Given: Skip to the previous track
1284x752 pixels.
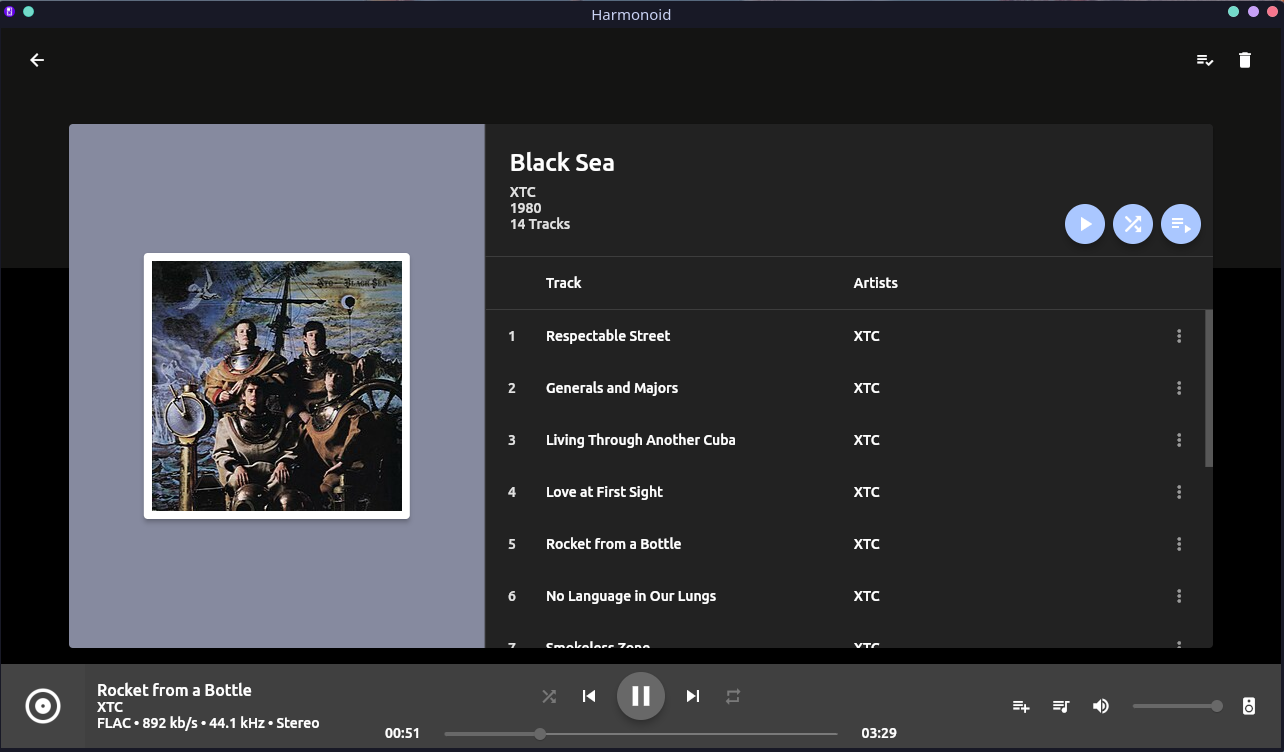Looking at the screenshot, I should 589,696.
